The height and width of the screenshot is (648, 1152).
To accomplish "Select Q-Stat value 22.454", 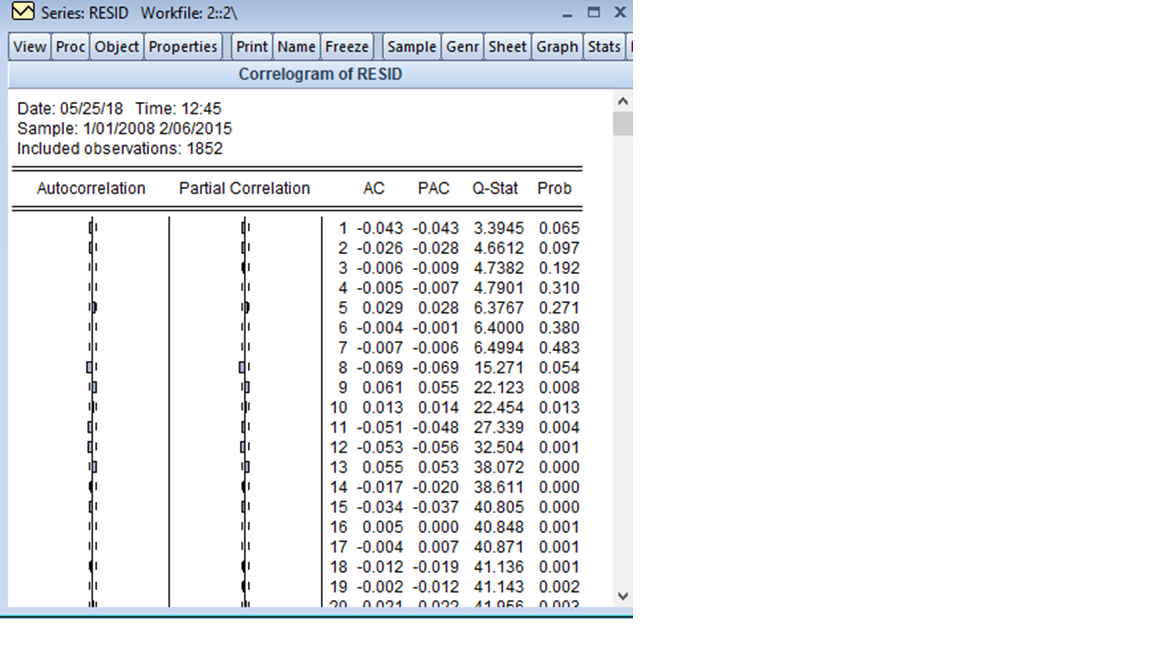I will click(499, 408).
